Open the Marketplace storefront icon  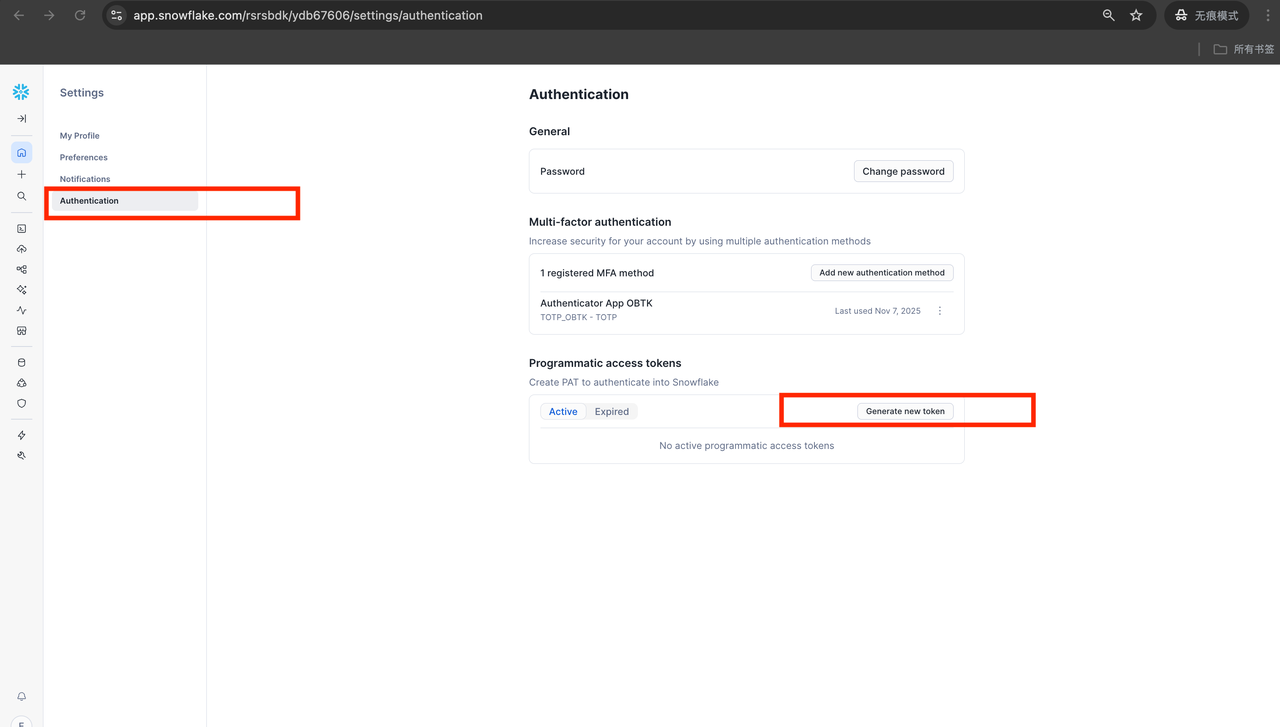click(x=21, y=331)
